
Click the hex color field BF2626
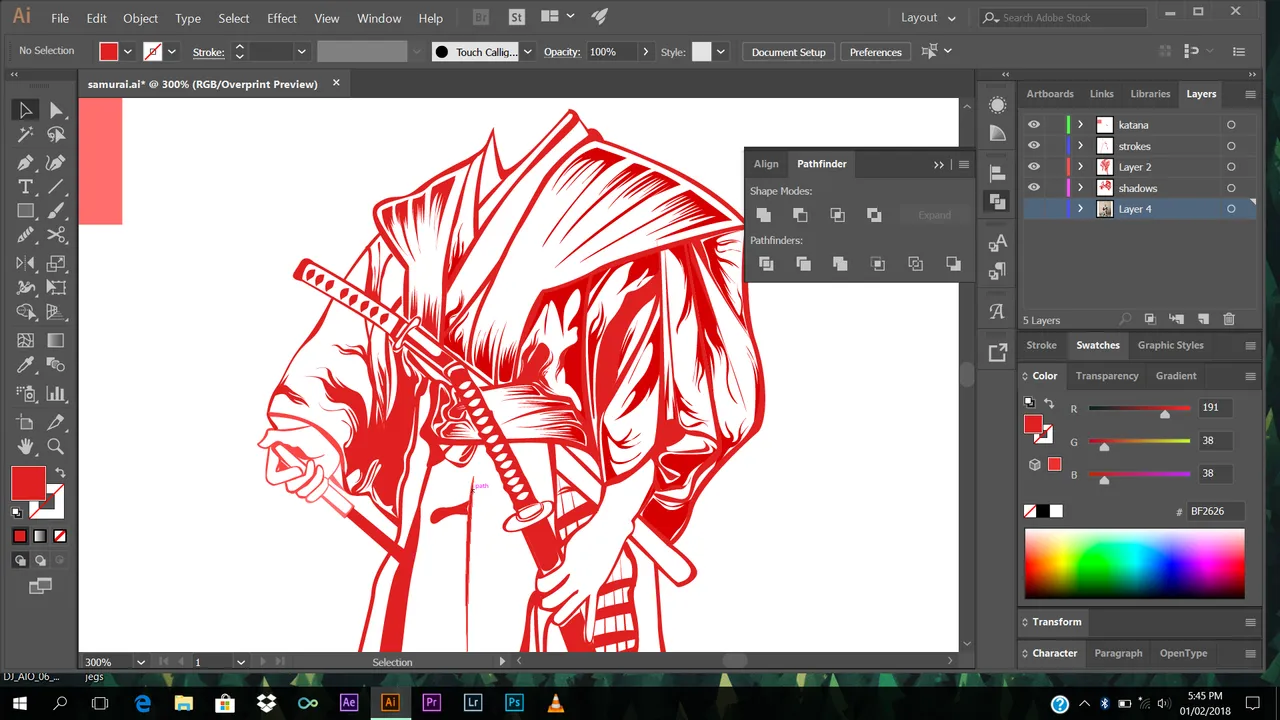[1215, 511]
